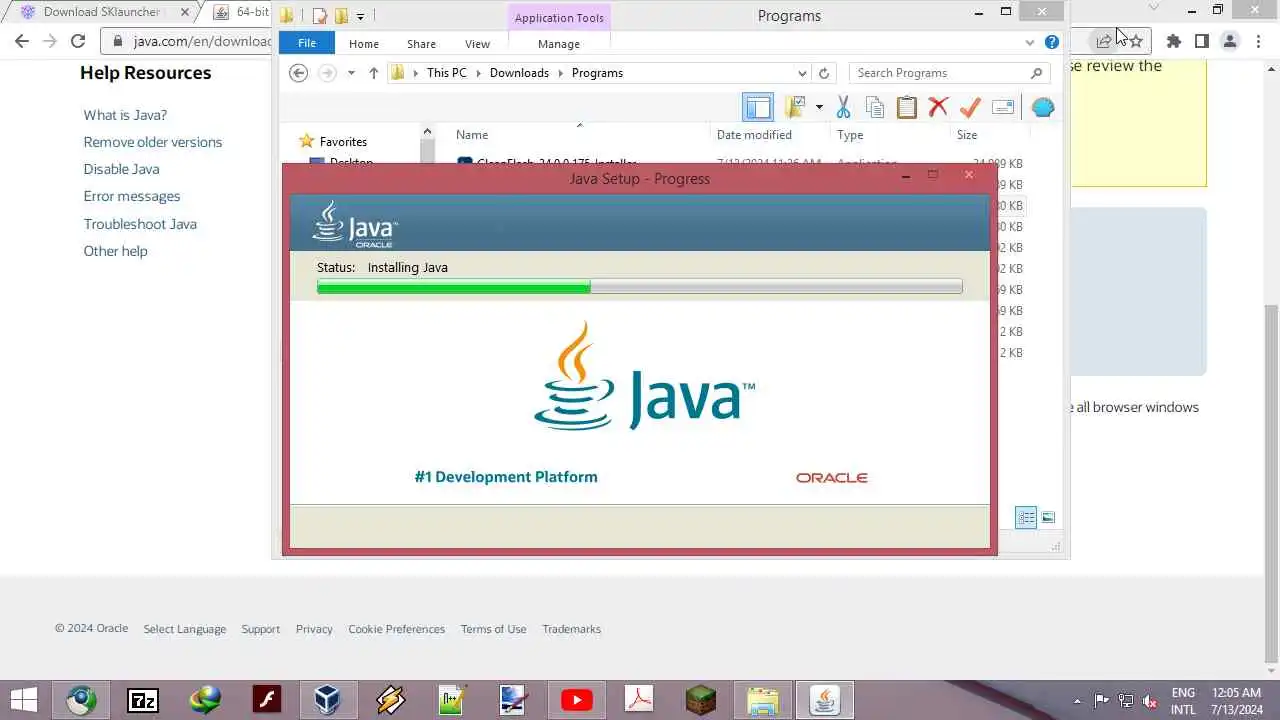Open Adobe Reader from taskbar
Screen dimensions: 1280x720
coord(639,699)
